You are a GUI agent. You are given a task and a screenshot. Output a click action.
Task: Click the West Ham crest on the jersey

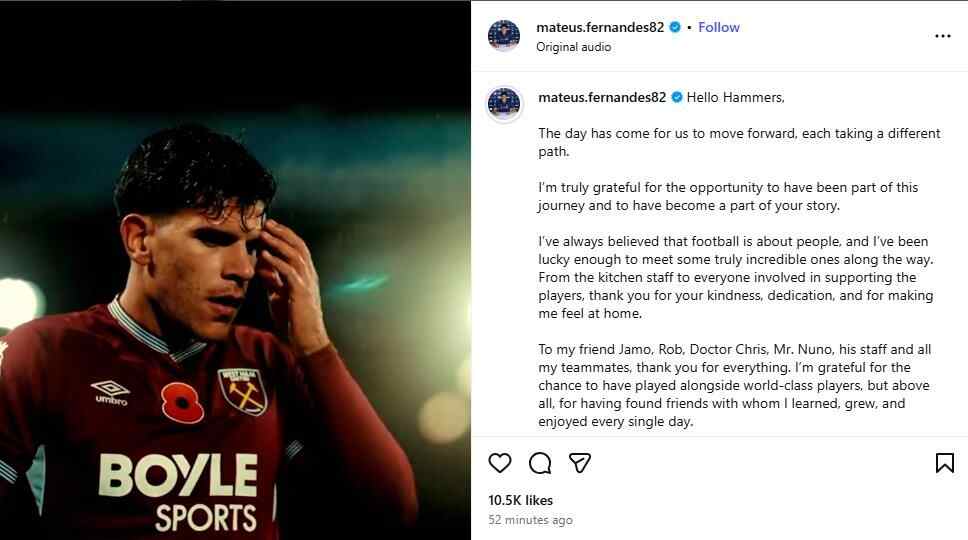[x=243, y=392]
